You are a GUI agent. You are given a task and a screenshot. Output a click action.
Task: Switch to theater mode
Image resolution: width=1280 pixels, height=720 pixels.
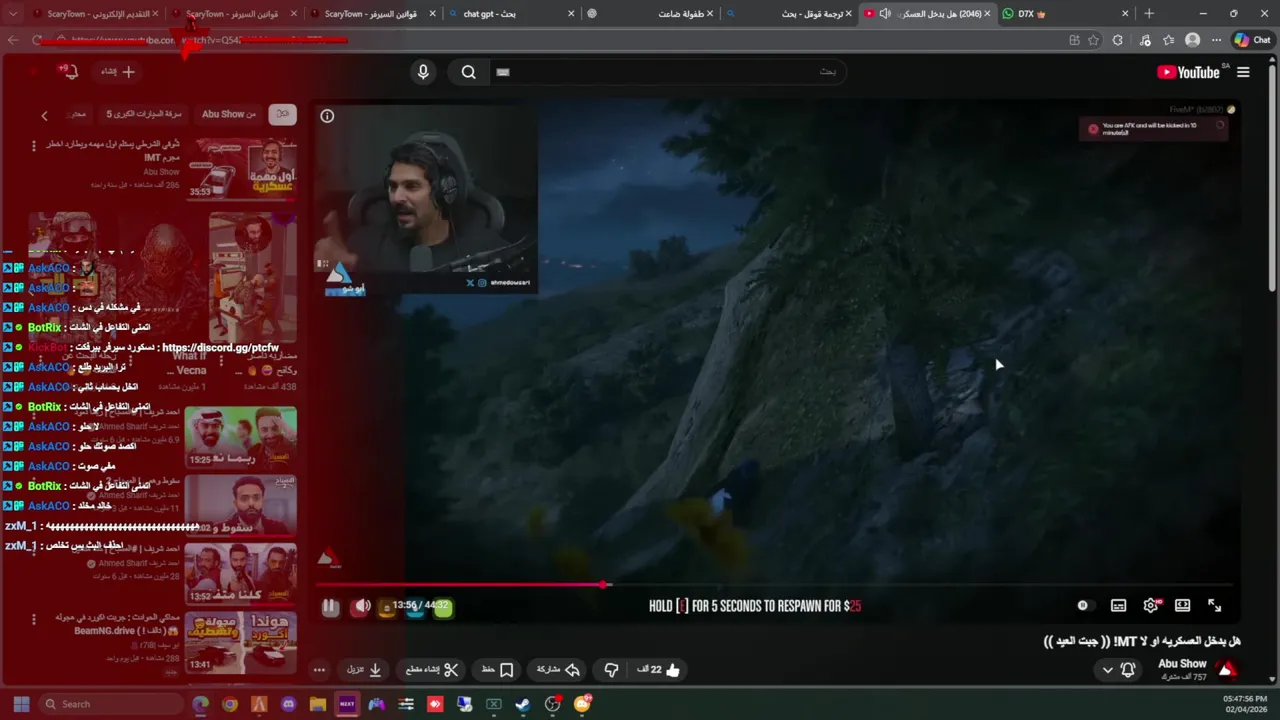click(x=1182, y=606)
